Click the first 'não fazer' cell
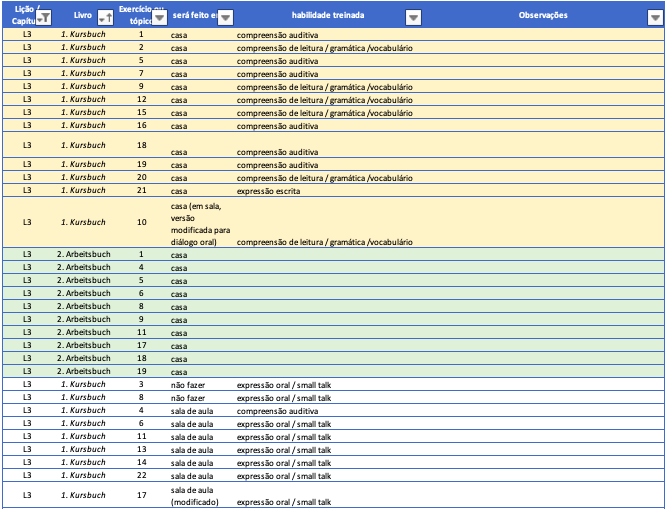The height and width of the screenshot is (509, 666). point(187,384)
